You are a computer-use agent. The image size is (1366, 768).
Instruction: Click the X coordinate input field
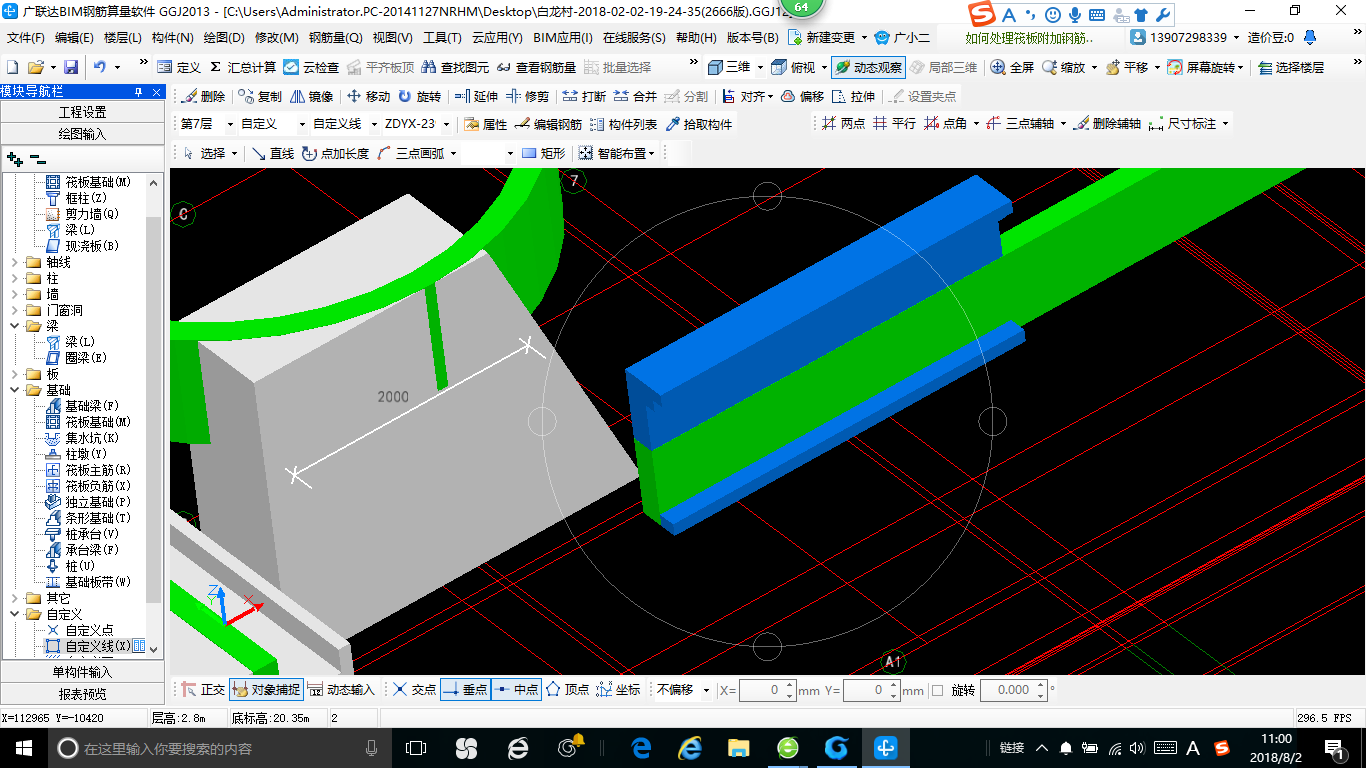(767, 690)
